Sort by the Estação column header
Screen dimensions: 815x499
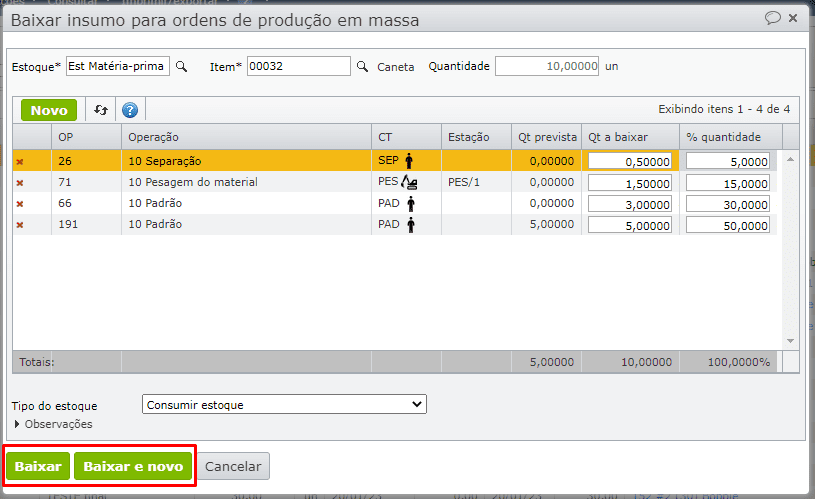coord(477,137)
